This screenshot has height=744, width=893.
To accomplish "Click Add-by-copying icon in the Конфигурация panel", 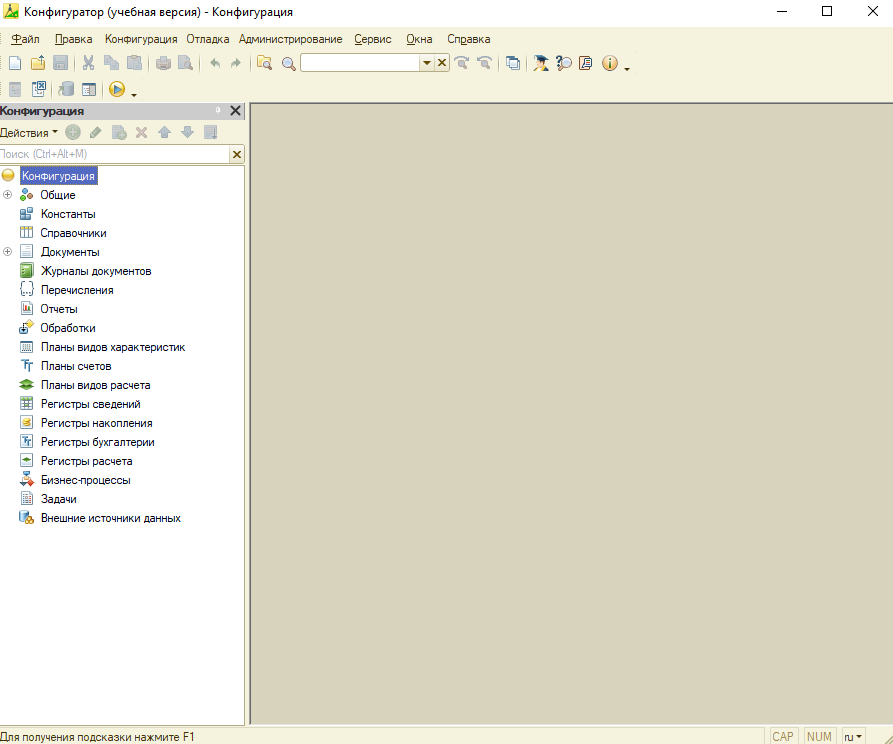I will pos(119,133).
